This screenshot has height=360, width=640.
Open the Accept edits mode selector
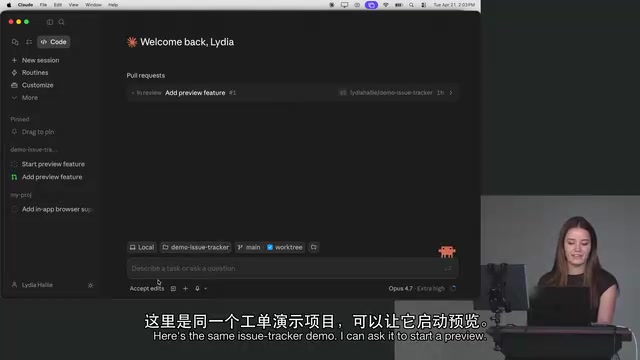point(147,289)
